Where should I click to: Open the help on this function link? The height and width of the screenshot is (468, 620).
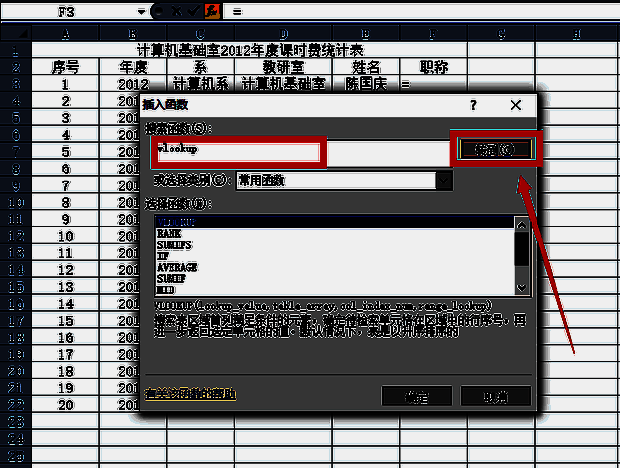click(x=190, y=394)
